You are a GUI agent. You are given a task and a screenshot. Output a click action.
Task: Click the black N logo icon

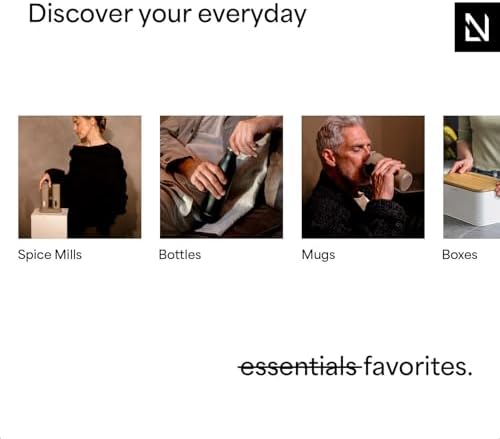click(477, 27)
